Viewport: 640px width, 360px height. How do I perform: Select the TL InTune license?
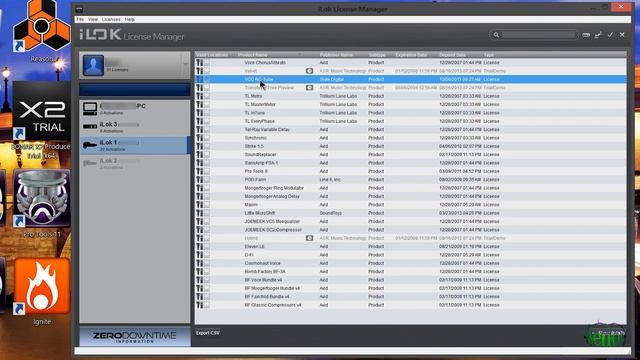coord(411,113)
